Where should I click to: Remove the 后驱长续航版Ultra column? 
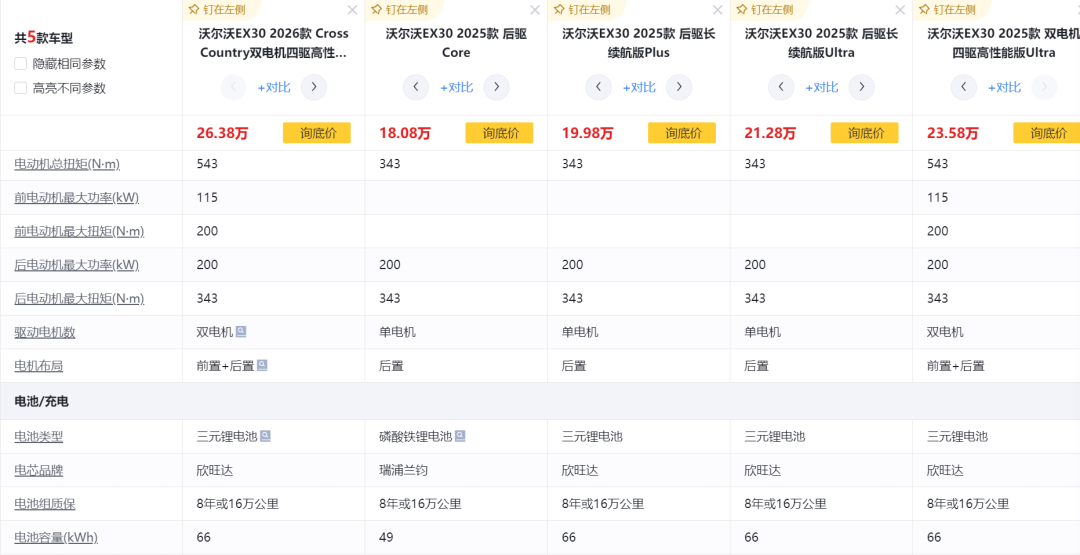(x=900, y=10)
